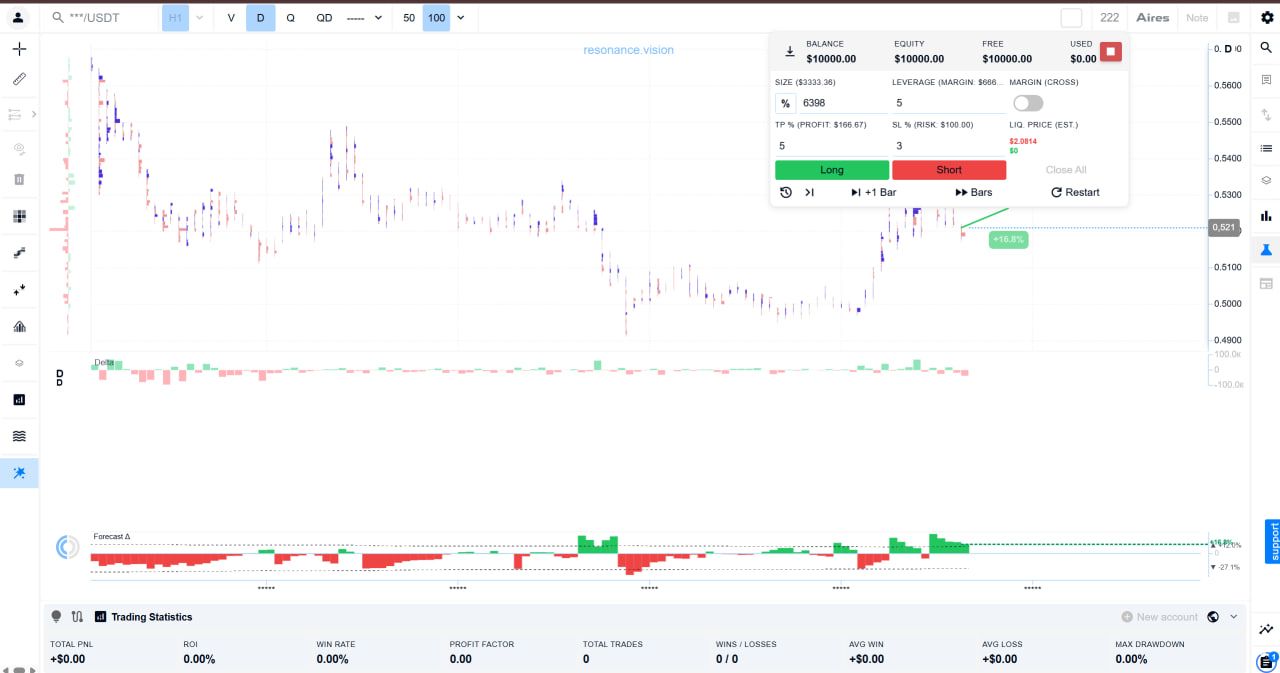
Task: Click the download icon beside Balance
Action: (789, 51)
